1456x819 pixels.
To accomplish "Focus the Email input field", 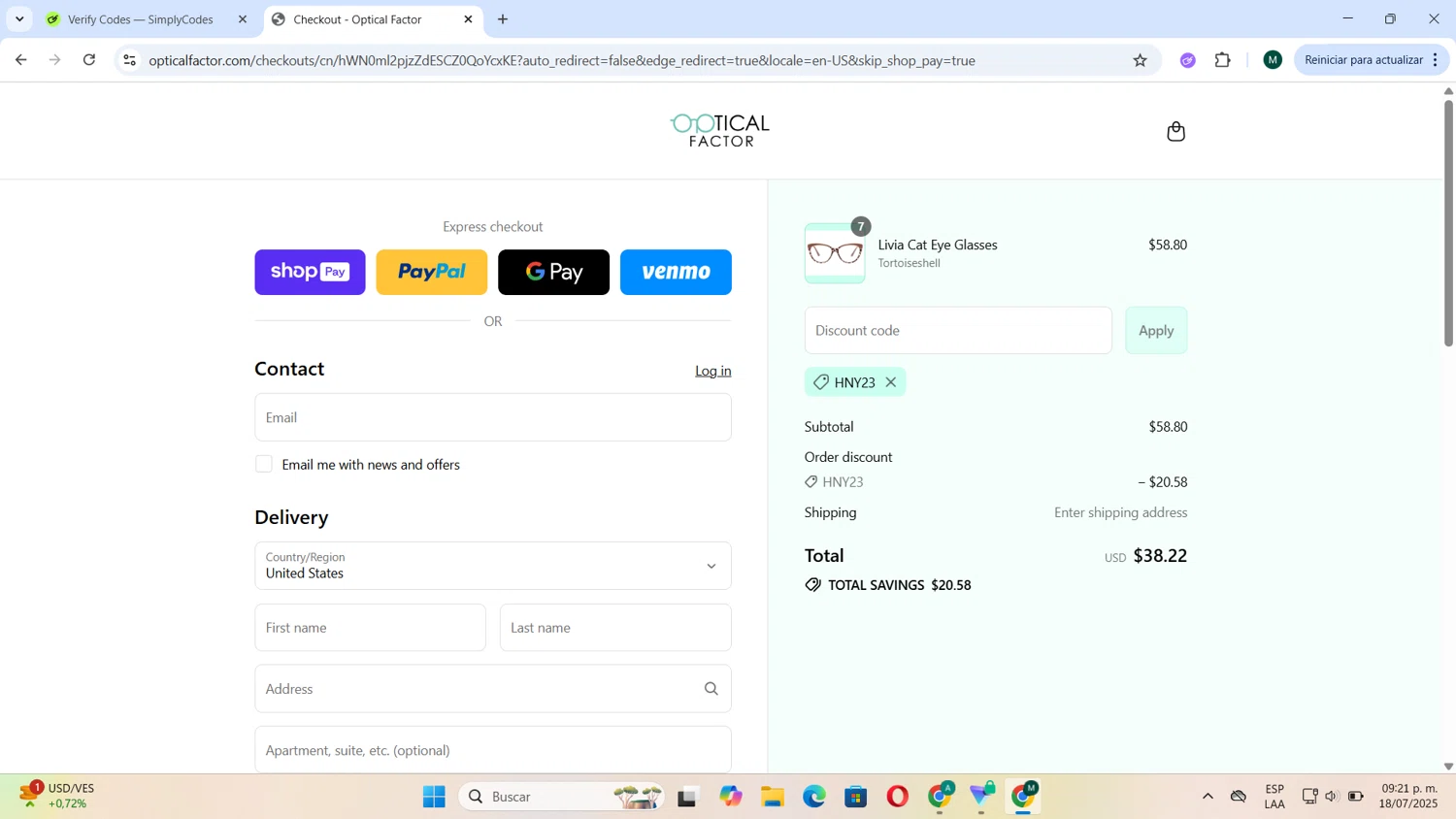I will 493,417.
